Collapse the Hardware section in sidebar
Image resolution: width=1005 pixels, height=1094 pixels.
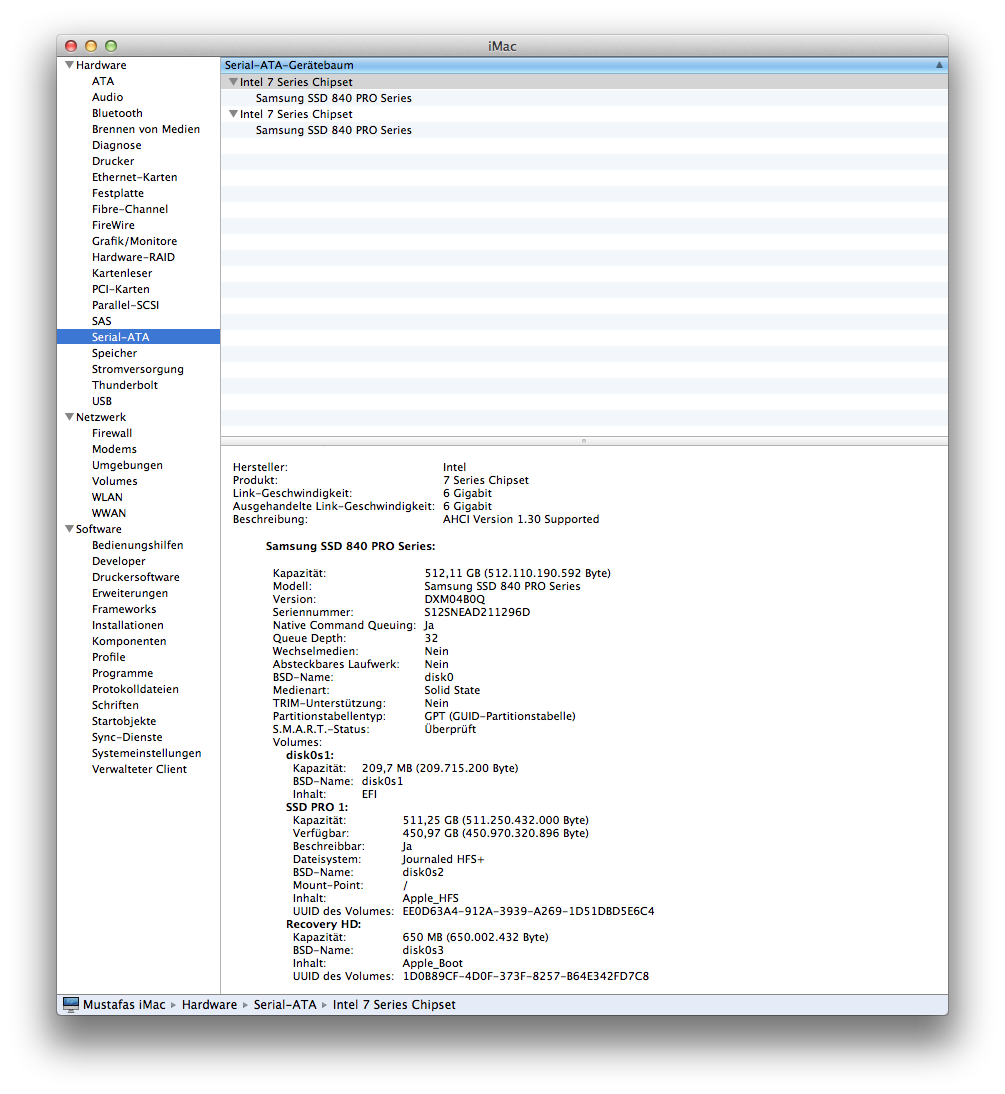click(69, 65)
